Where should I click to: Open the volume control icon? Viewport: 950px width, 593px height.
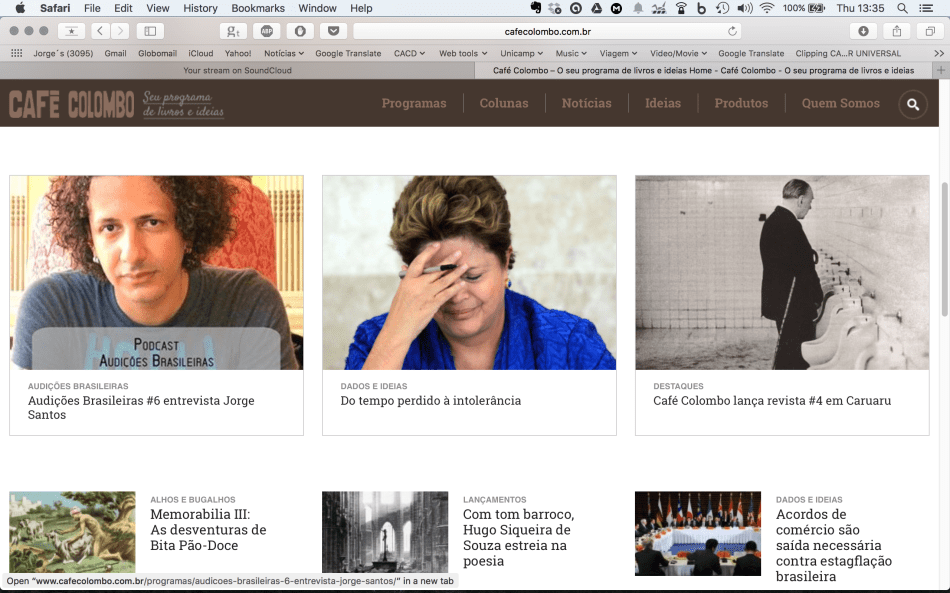(x=746, y=8)
